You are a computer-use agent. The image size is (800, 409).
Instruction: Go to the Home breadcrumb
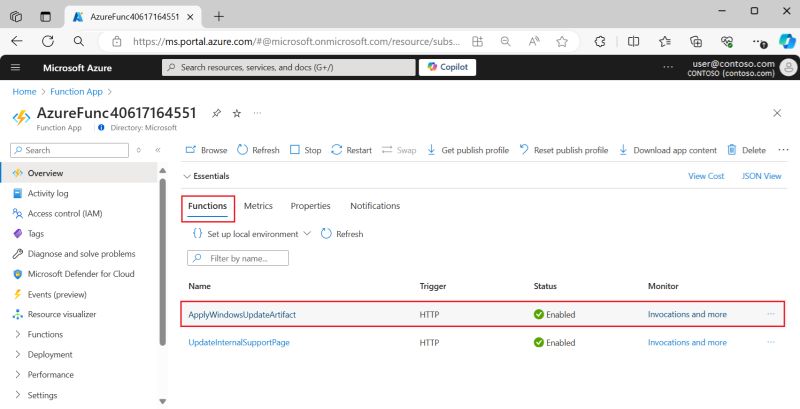24,92
